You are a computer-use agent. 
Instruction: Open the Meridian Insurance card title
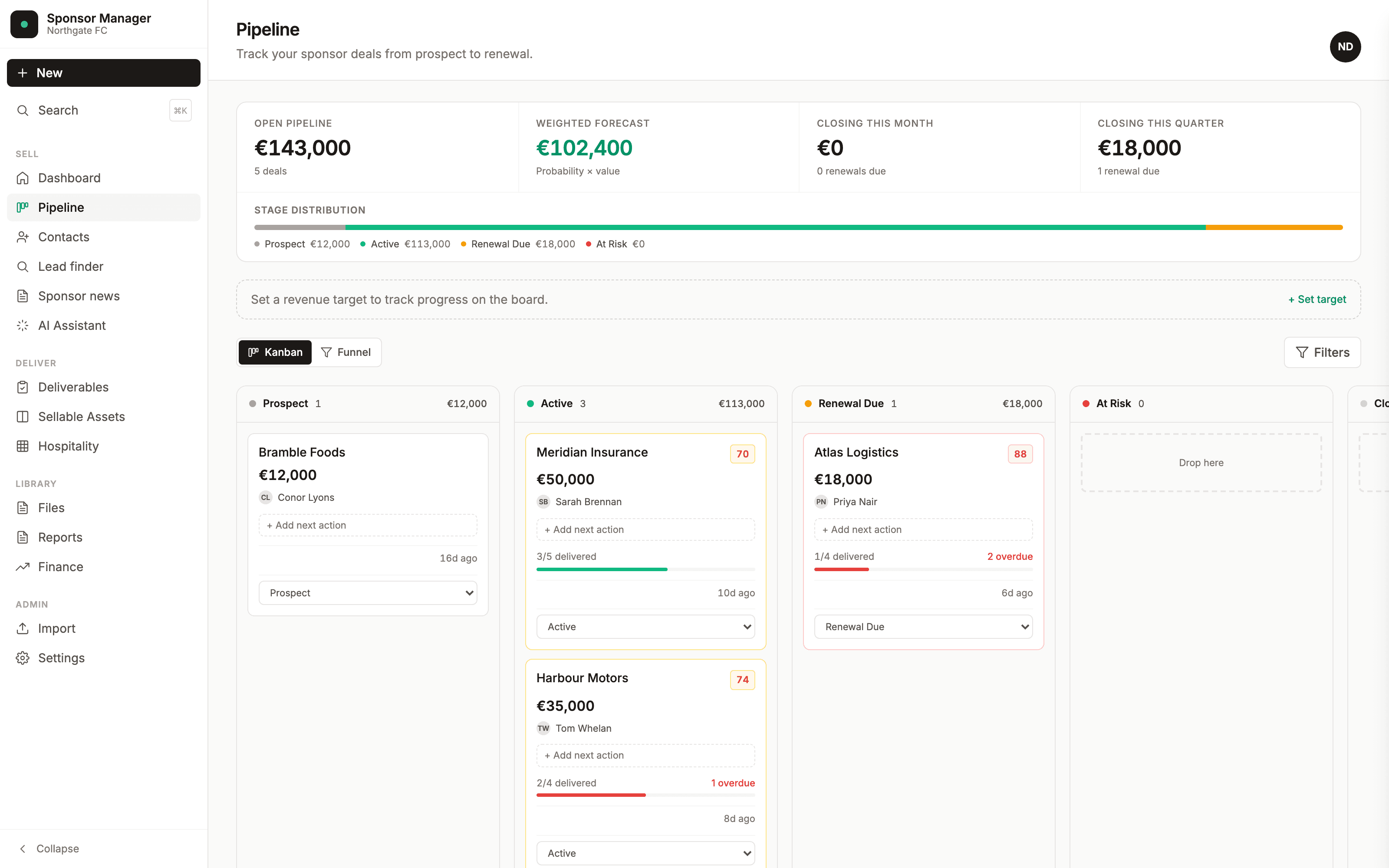click(592, 452)
